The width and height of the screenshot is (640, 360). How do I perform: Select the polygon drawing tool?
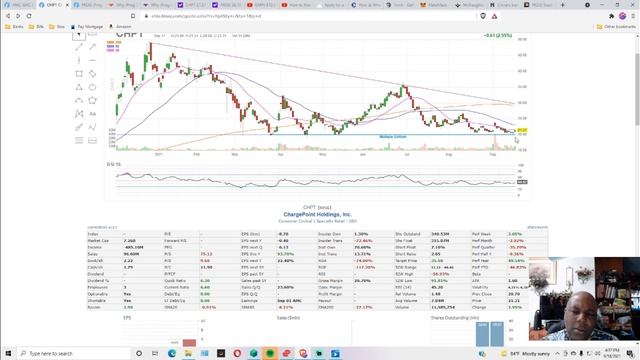click(93, 100)
